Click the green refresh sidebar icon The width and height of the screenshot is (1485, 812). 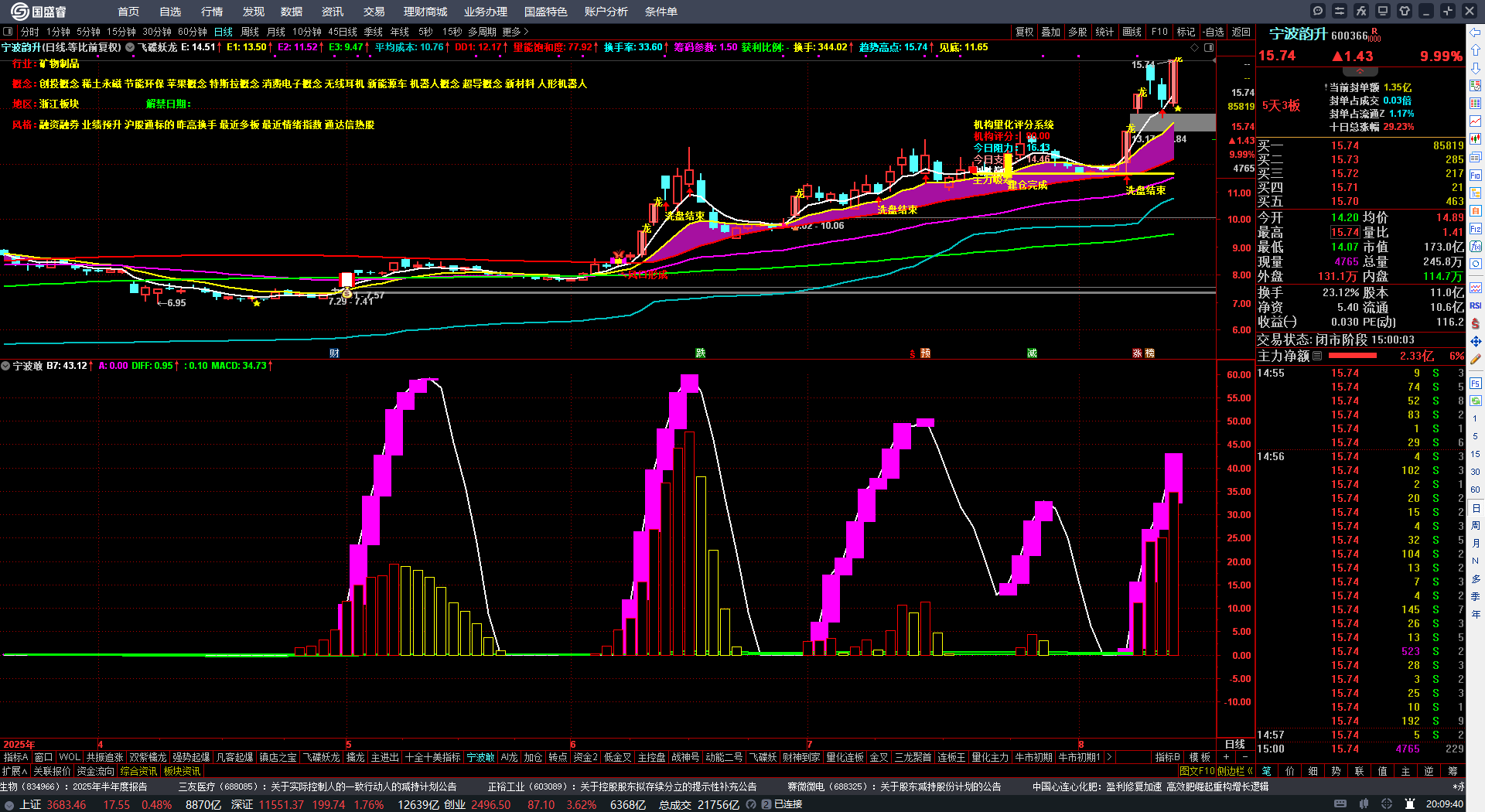pyautogui.click(x=1476, y=401)
